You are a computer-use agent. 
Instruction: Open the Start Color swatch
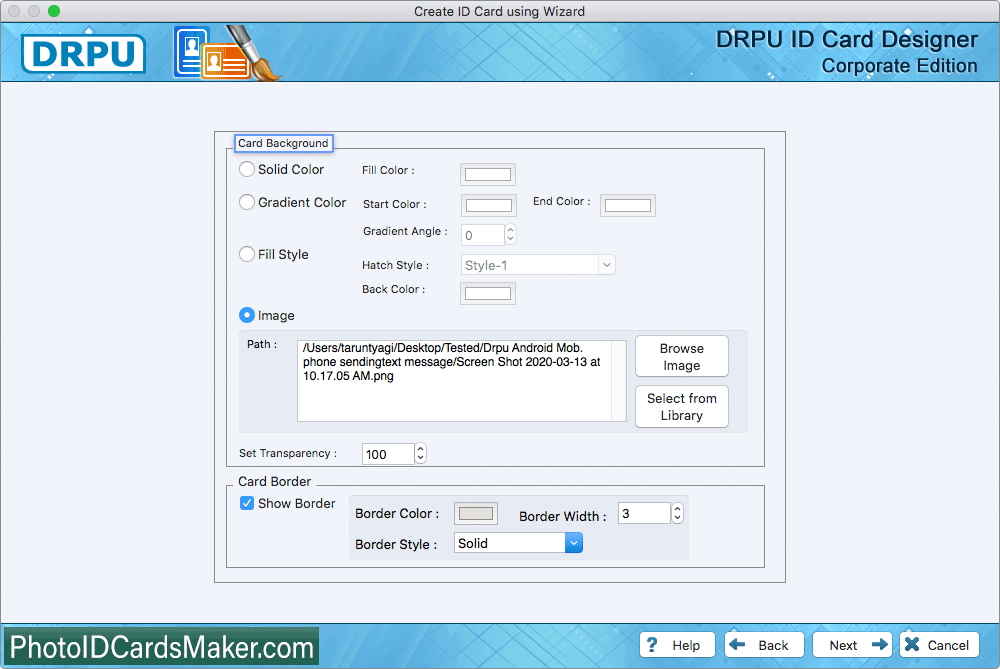489,205
